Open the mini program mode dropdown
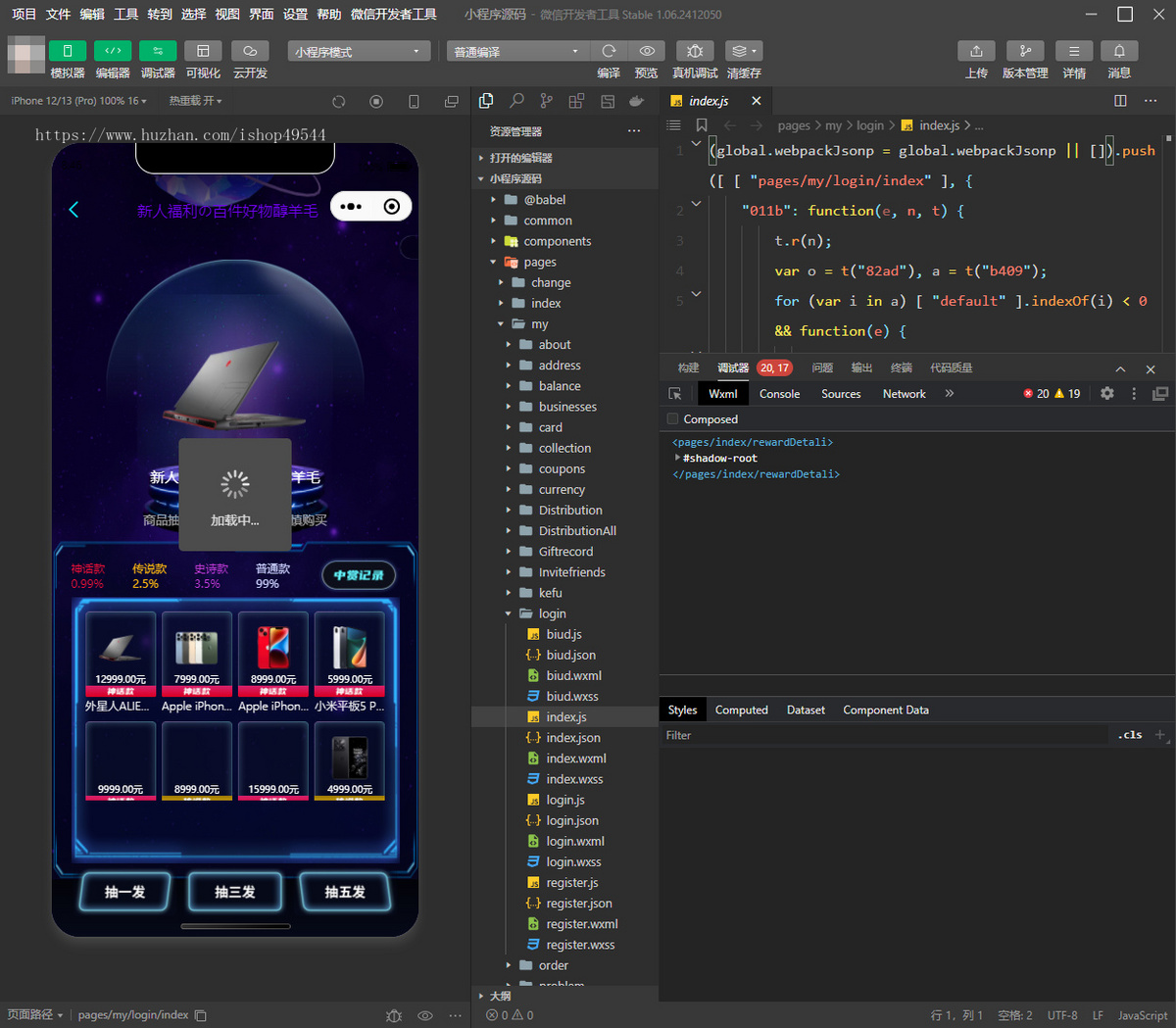The image size is (1176, 1028). [x=359, y=51]
